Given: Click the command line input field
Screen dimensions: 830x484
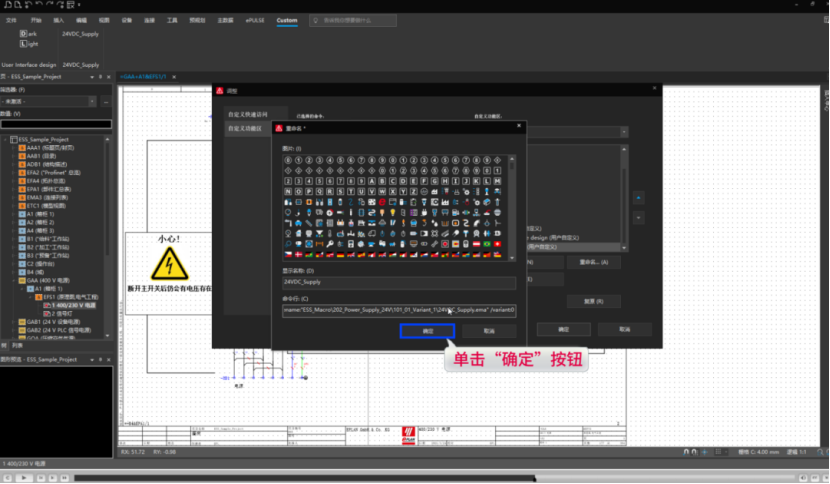Looking at the screenshot, I should tap(399, 310).
